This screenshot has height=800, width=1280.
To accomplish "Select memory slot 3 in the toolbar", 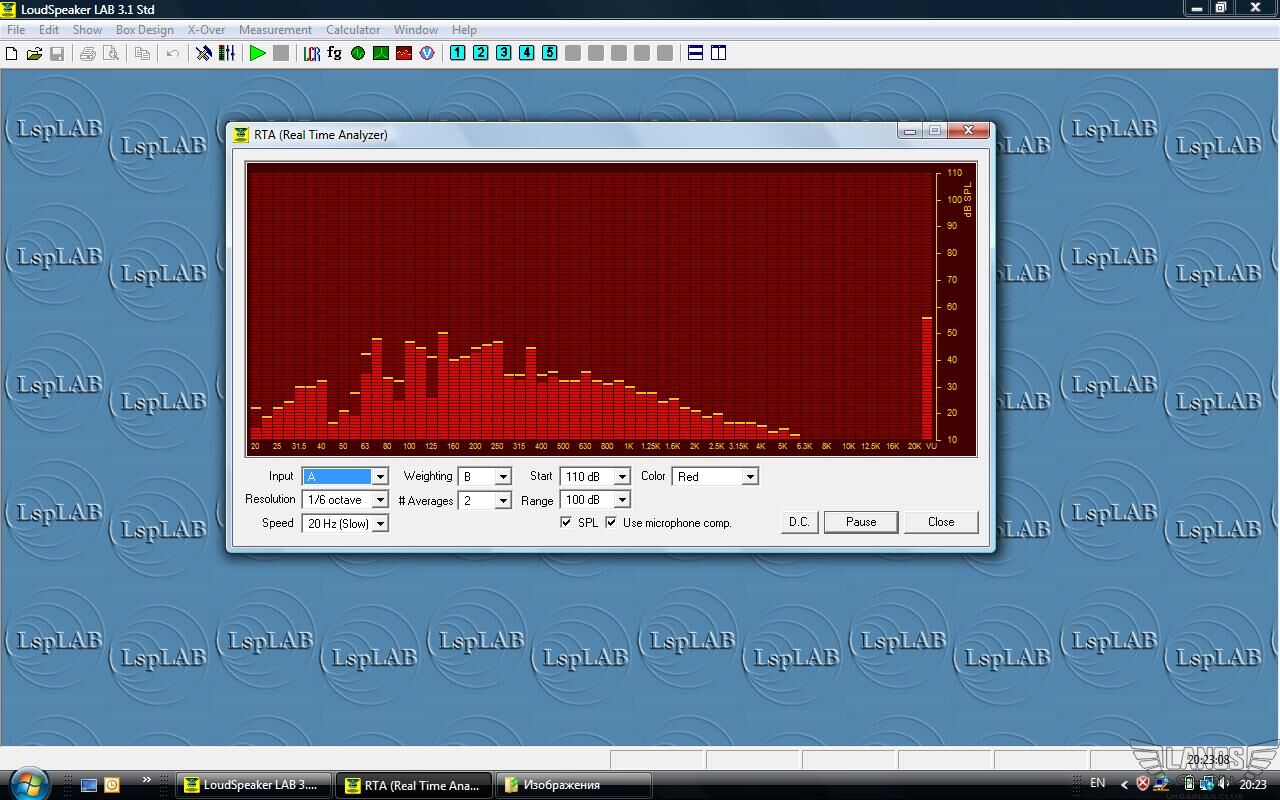I will click(x=504, y=53).
